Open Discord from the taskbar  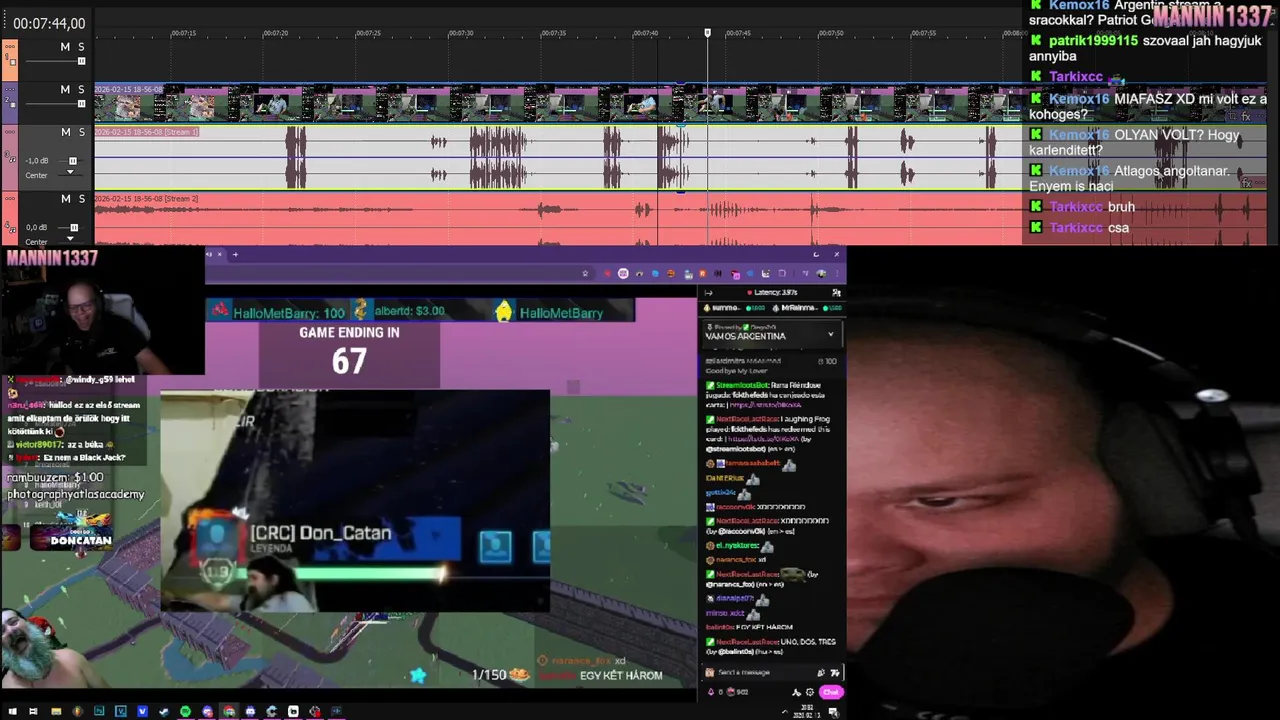click(250, 712)
